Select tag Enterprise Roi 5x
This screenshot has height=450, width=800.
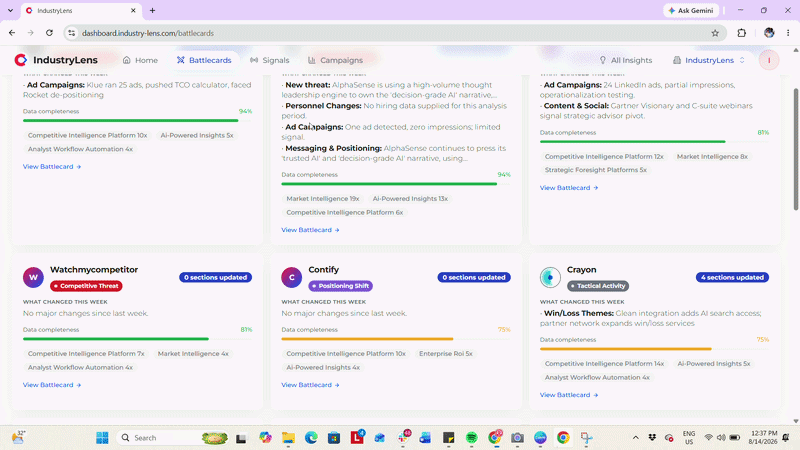tap(445, 354)
